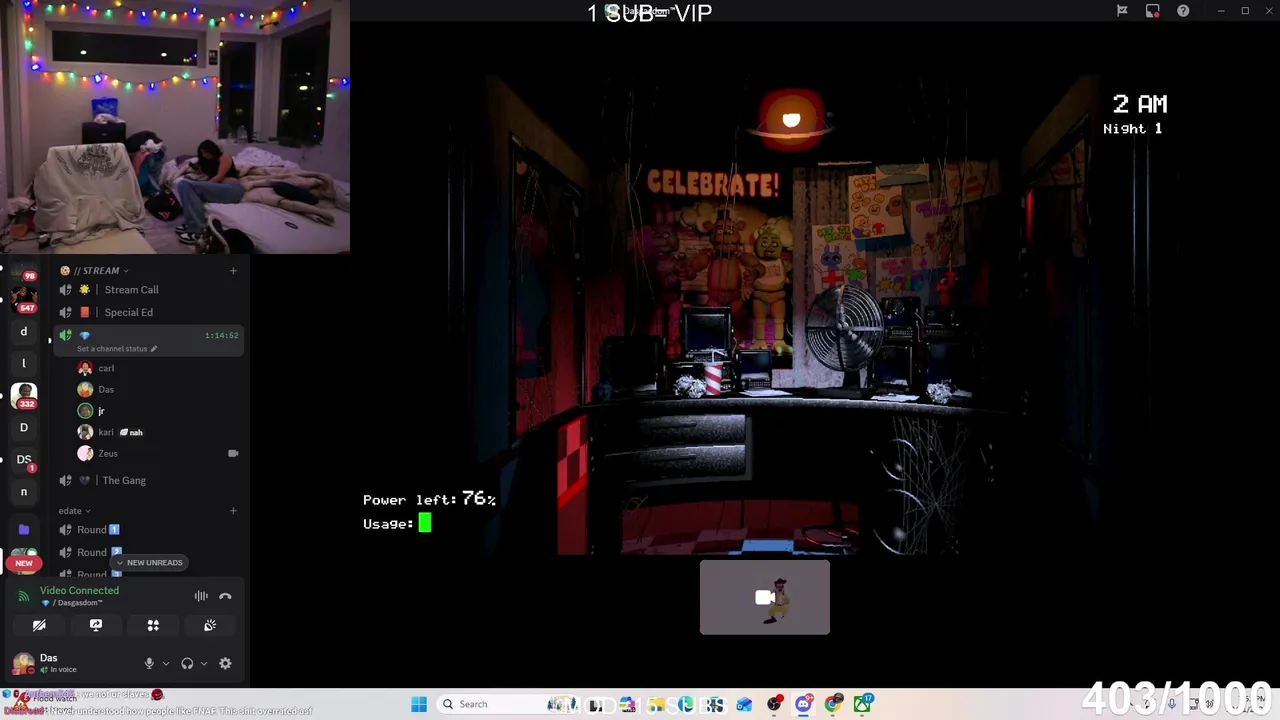Add a channel to STREAM category

click(233, 270)
